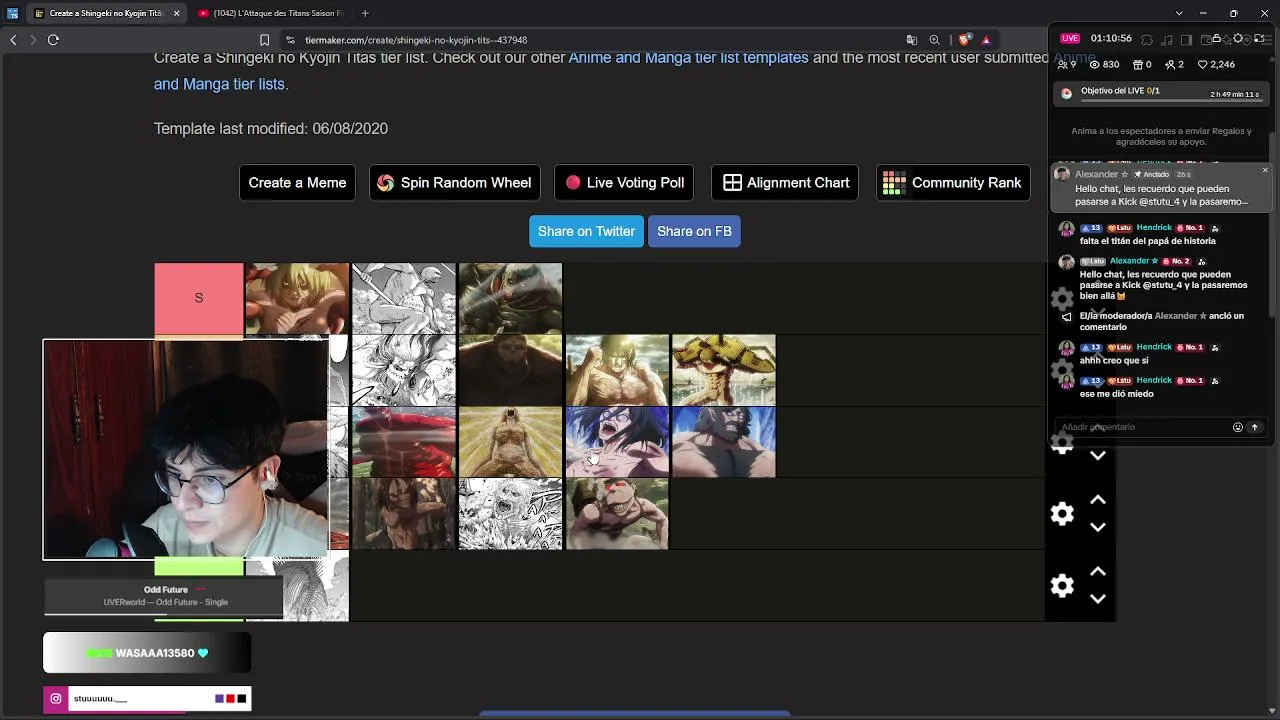Select the blond muscular titan image

(x=617, y=370)
